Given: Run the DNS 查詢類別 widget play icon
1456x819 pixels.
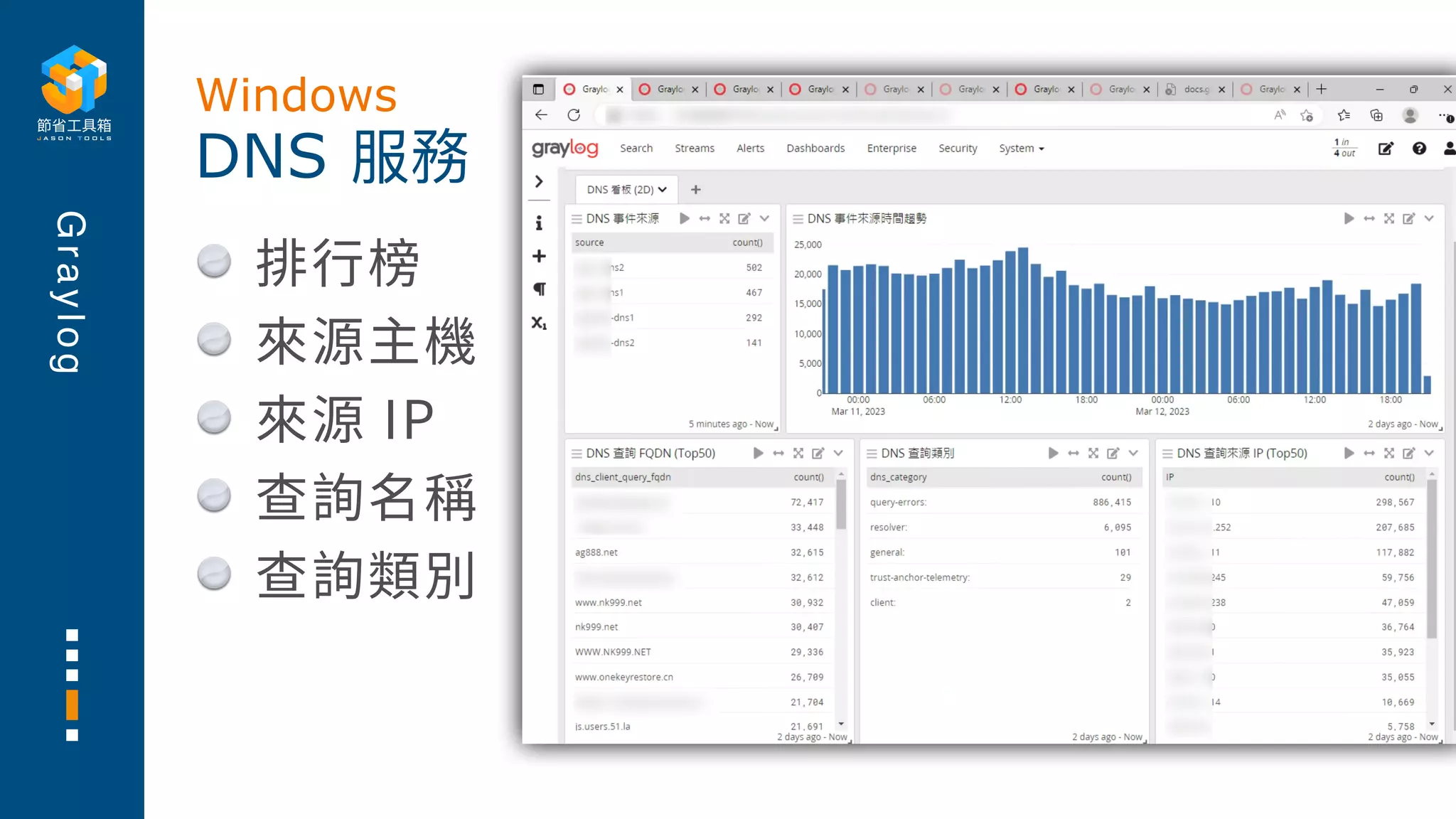Looking at the screenshot, I should click(x=1053, y=453).
